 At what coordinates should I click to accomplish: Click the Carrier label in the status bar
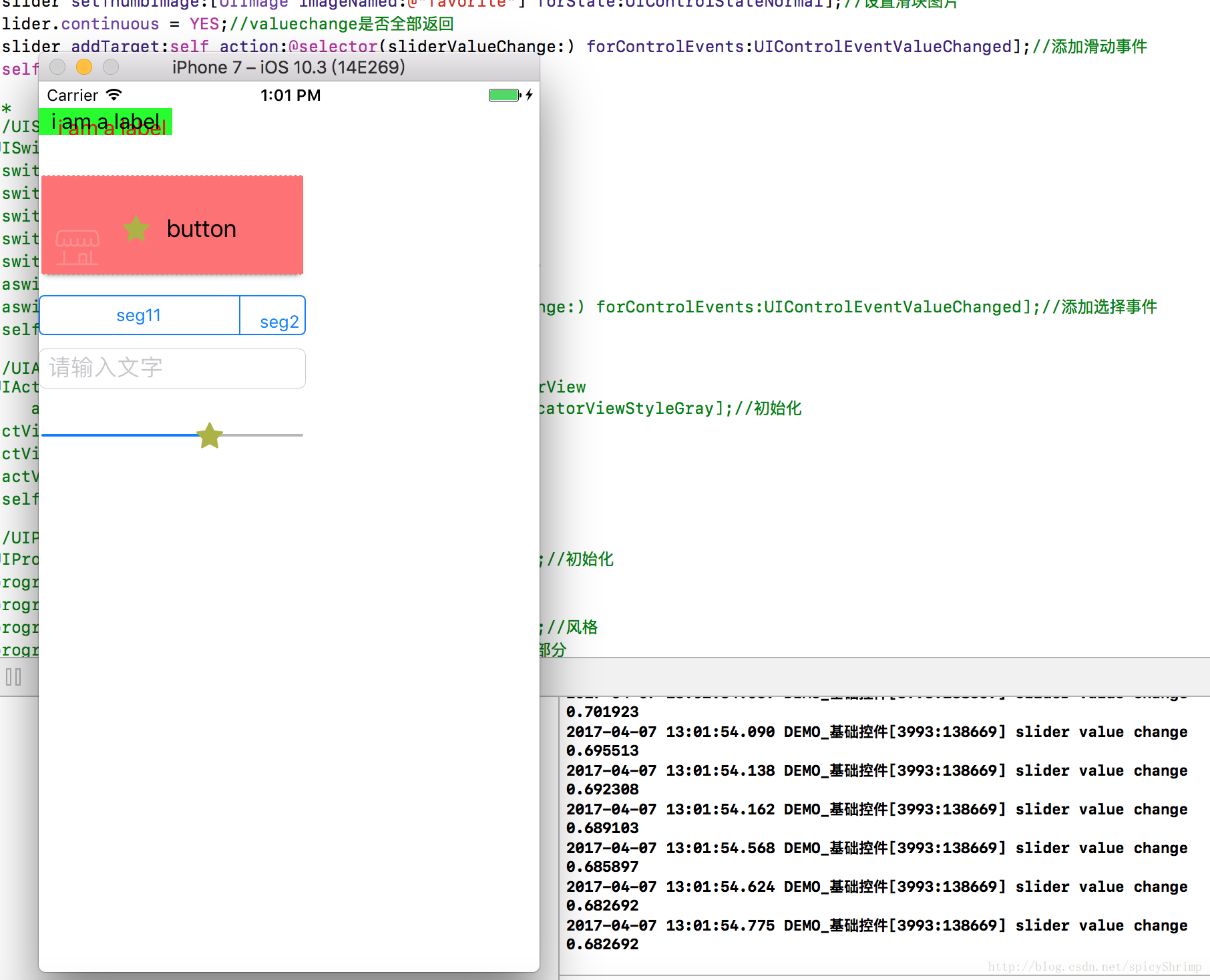click(x=73, y=95)
